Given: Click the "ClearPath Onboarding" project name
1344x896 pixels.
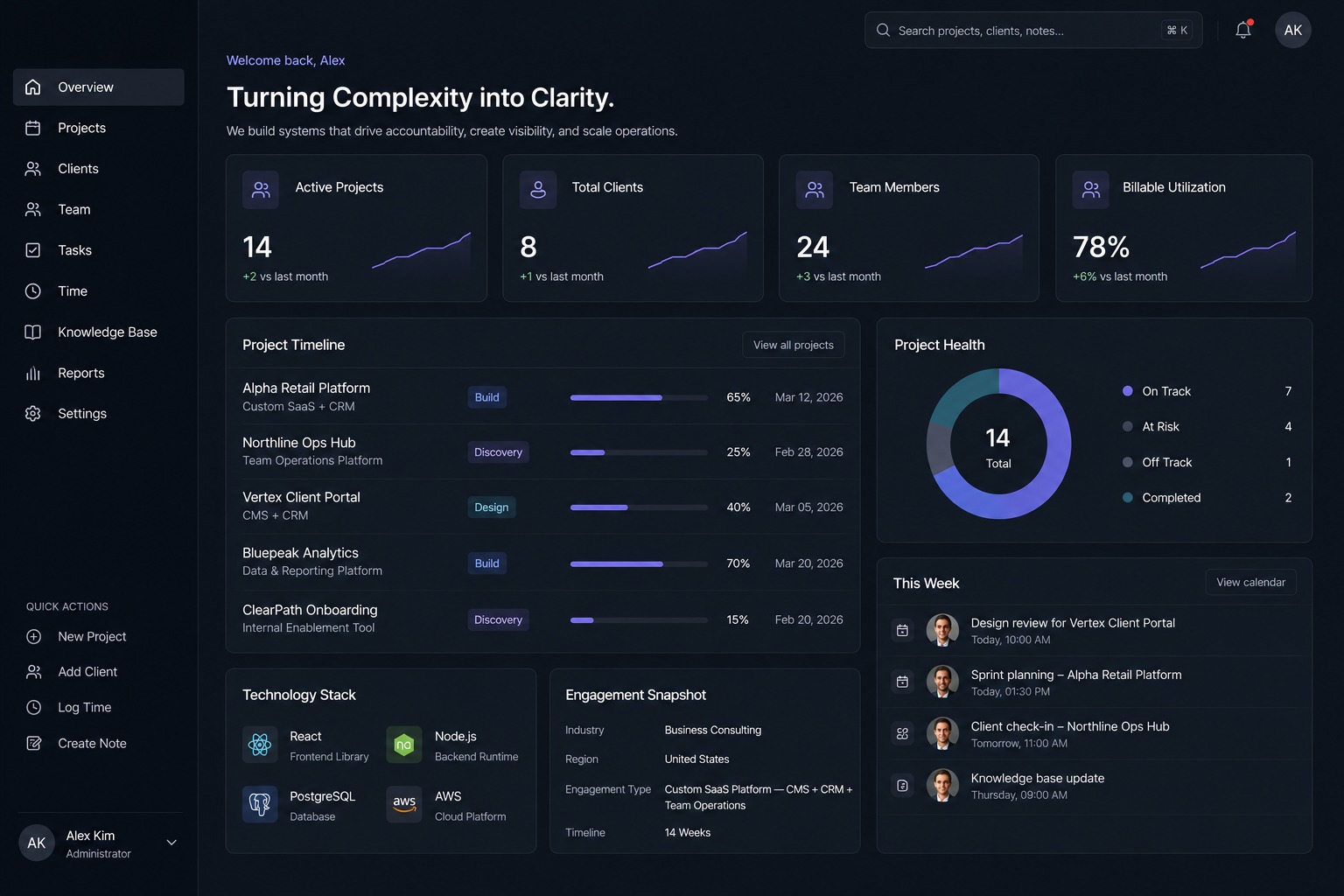Looking at the screenshot, I should (x=310, y=610).
